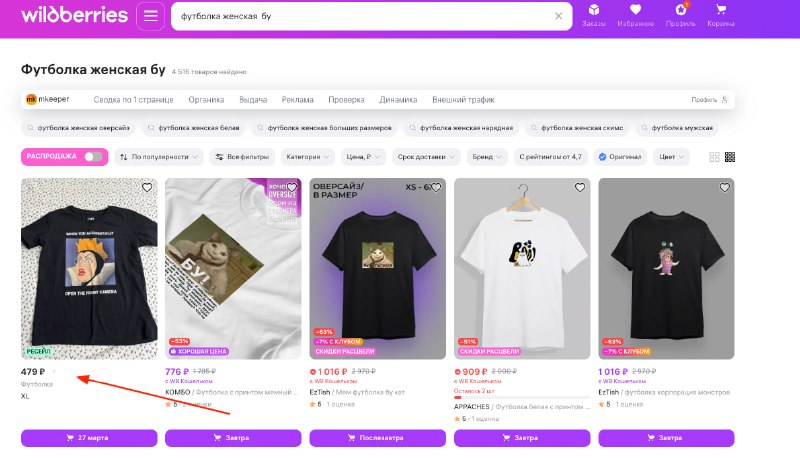Image resolution: width=800 pixels, height=458 pixels.
Task: Expand the Категория filter dropdown
Action: coord(308,157)
